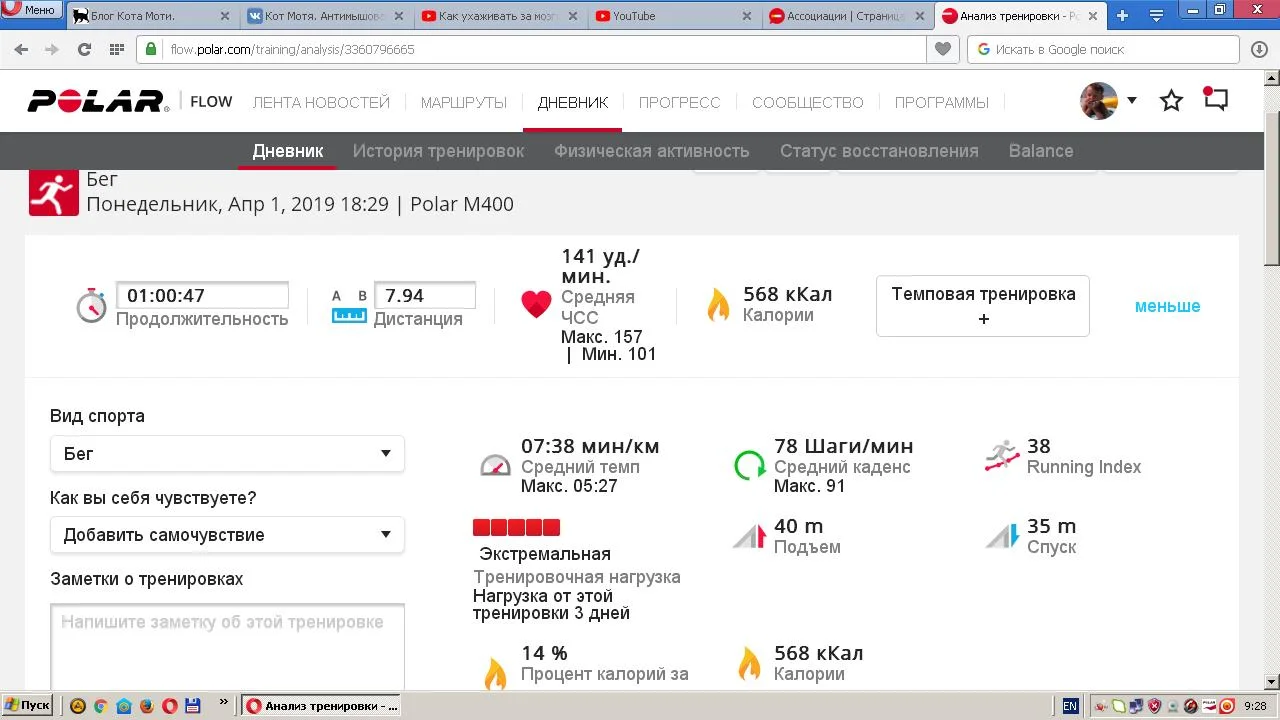Switch to the Как ухаживать за мозгом tab
Viewport: 1280px width, 720px height.
pyautogui.click(x=498, y=16)
